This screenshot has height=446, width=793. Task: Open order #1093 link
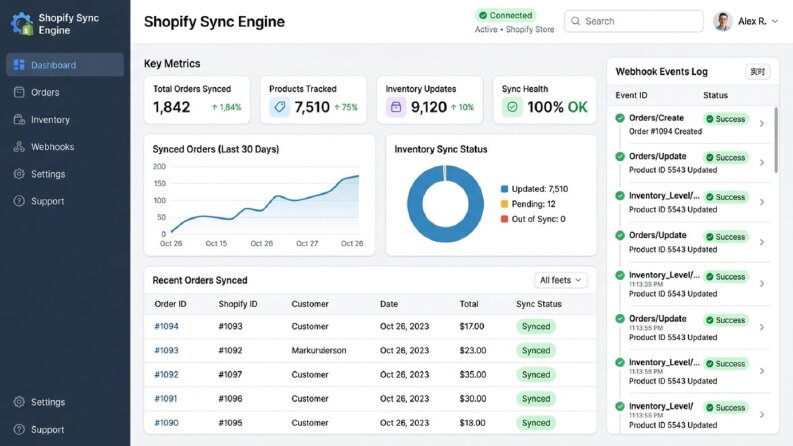click(x=166, y=350)
